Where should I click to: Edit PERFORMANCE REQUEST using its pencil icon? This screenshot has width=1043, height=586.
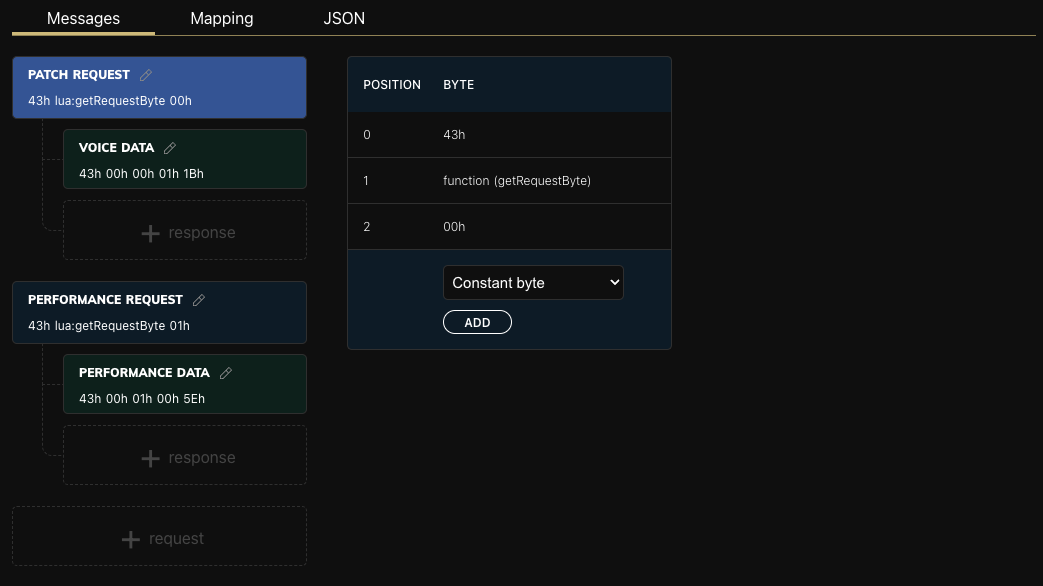(197, 299)
